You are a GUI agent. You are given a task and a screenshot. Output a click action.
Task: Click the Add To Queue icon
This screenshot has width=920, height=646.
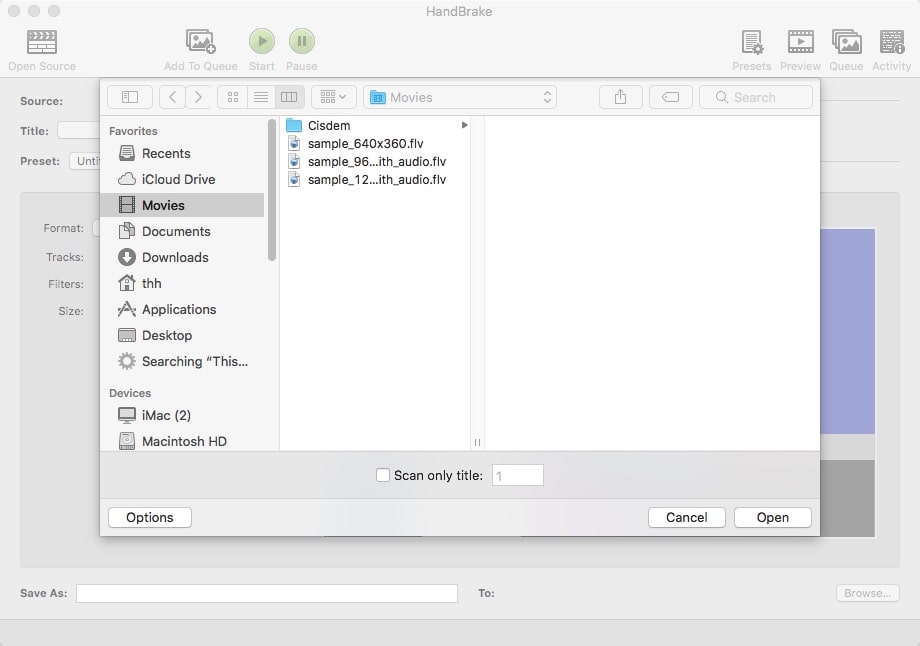(201, 42)
